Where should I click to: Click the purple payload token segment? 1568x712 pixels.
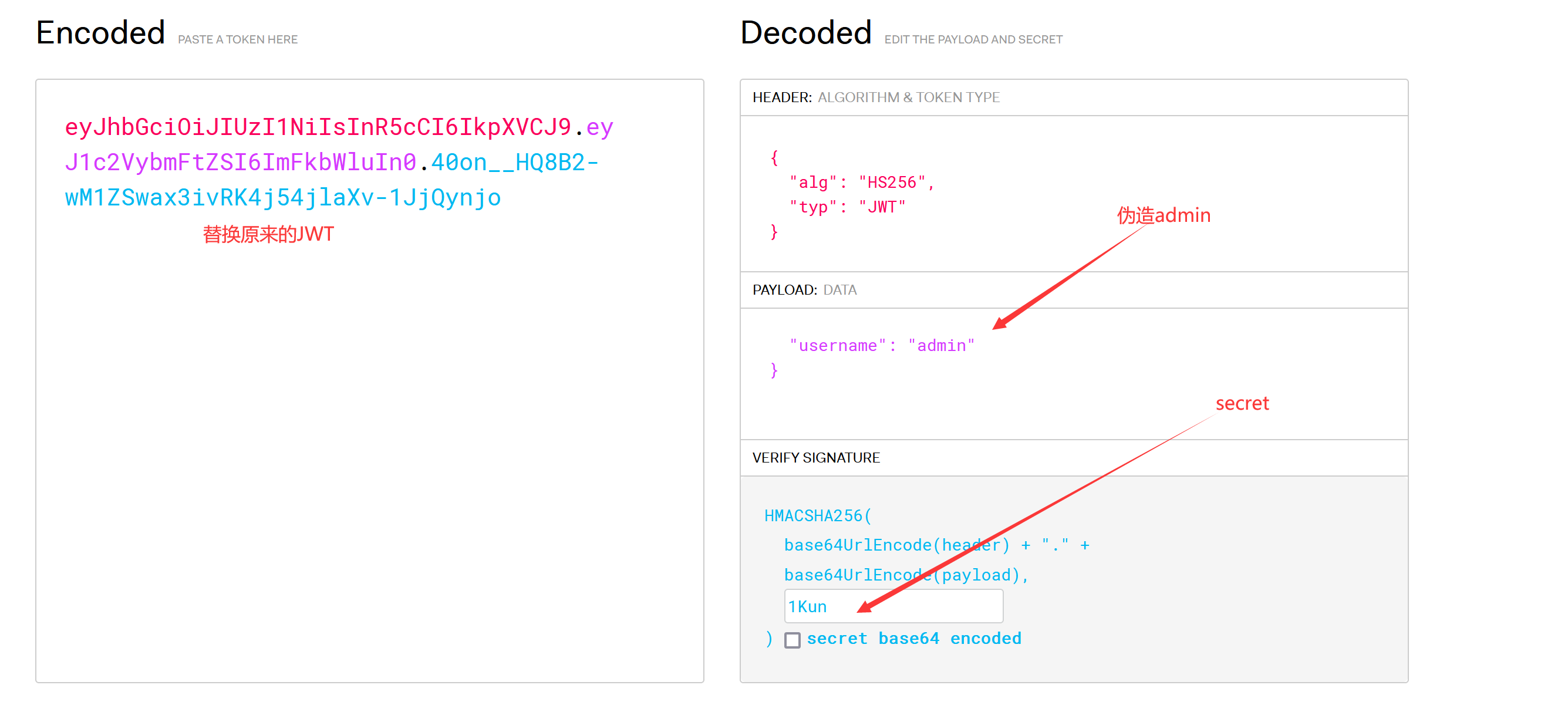[241, 163]
